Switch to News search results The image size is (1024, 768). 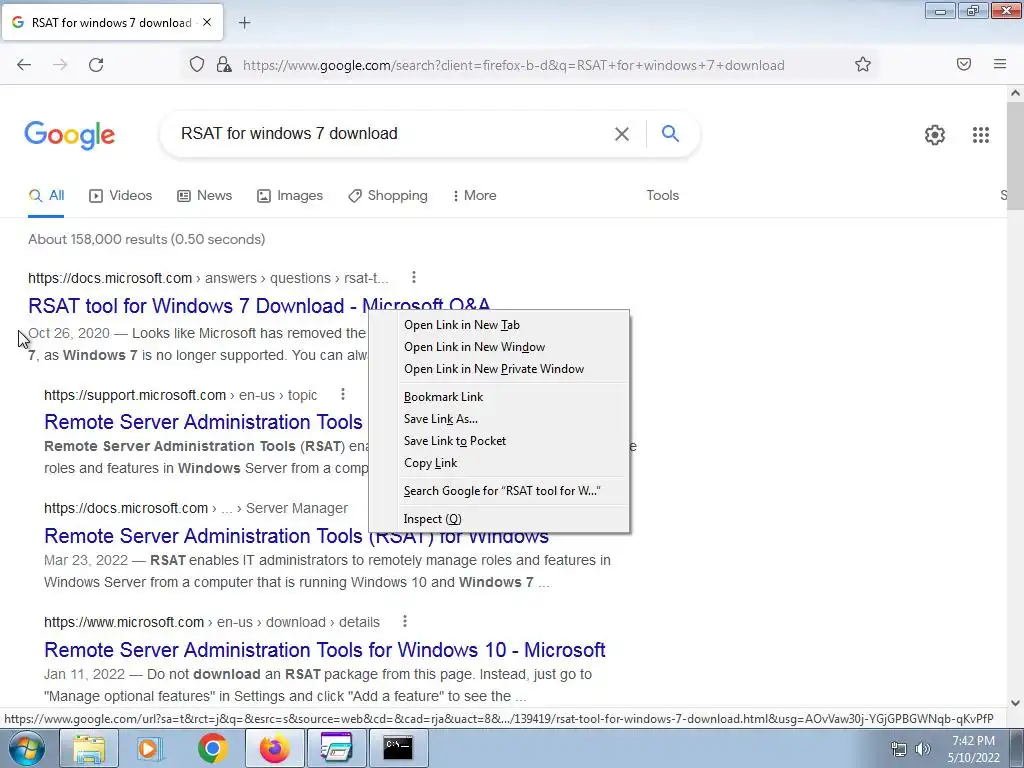click(204, 195)
